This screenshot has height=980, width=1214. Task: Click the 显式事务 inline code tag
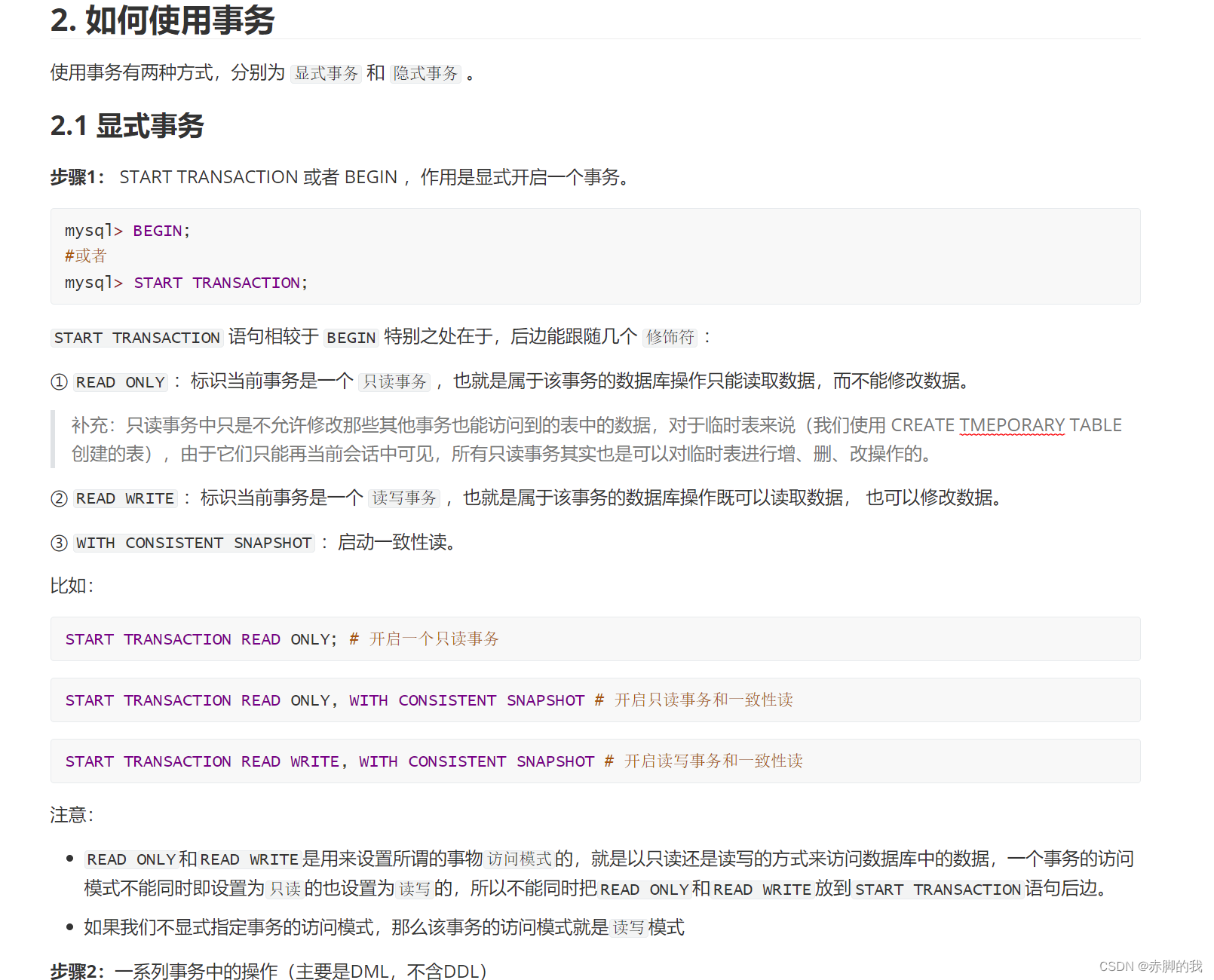coord(325,73)
